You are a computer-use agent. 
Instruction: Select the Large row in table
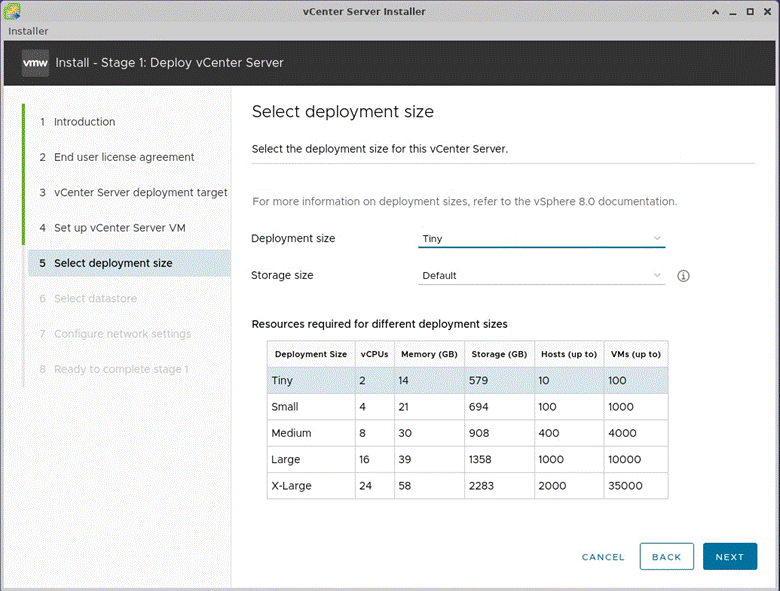468,460
